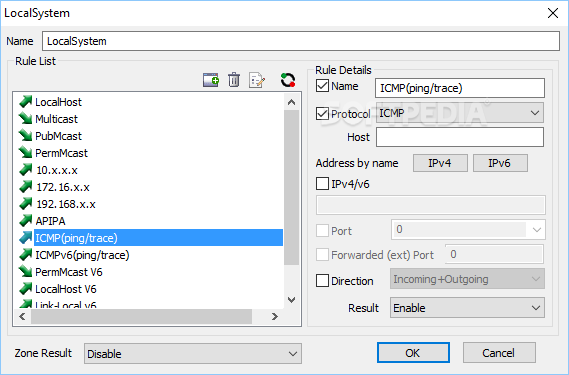Enable the IPv4/v6 checkbox
This screenshot has height=375, width=569.
[x=322, y=184]
